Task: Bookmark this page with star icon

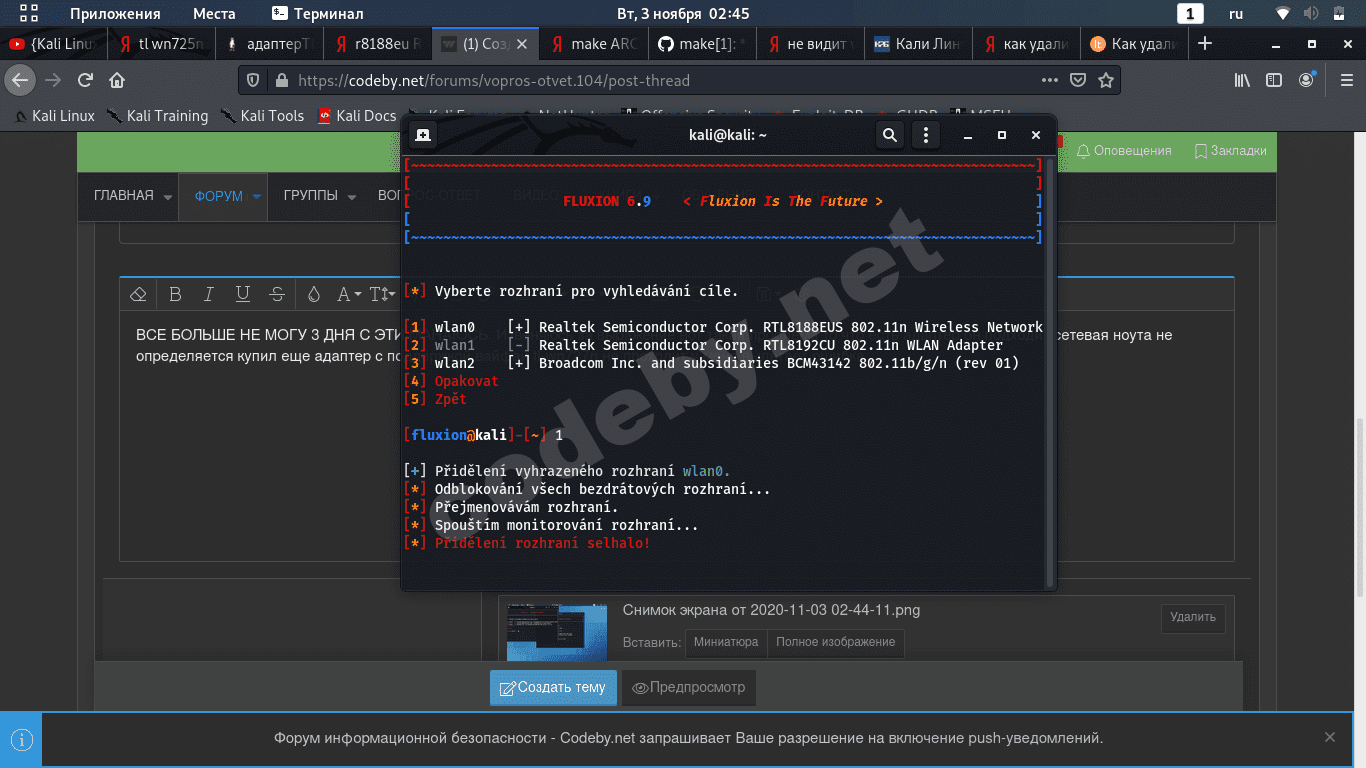Action: 1105,80
